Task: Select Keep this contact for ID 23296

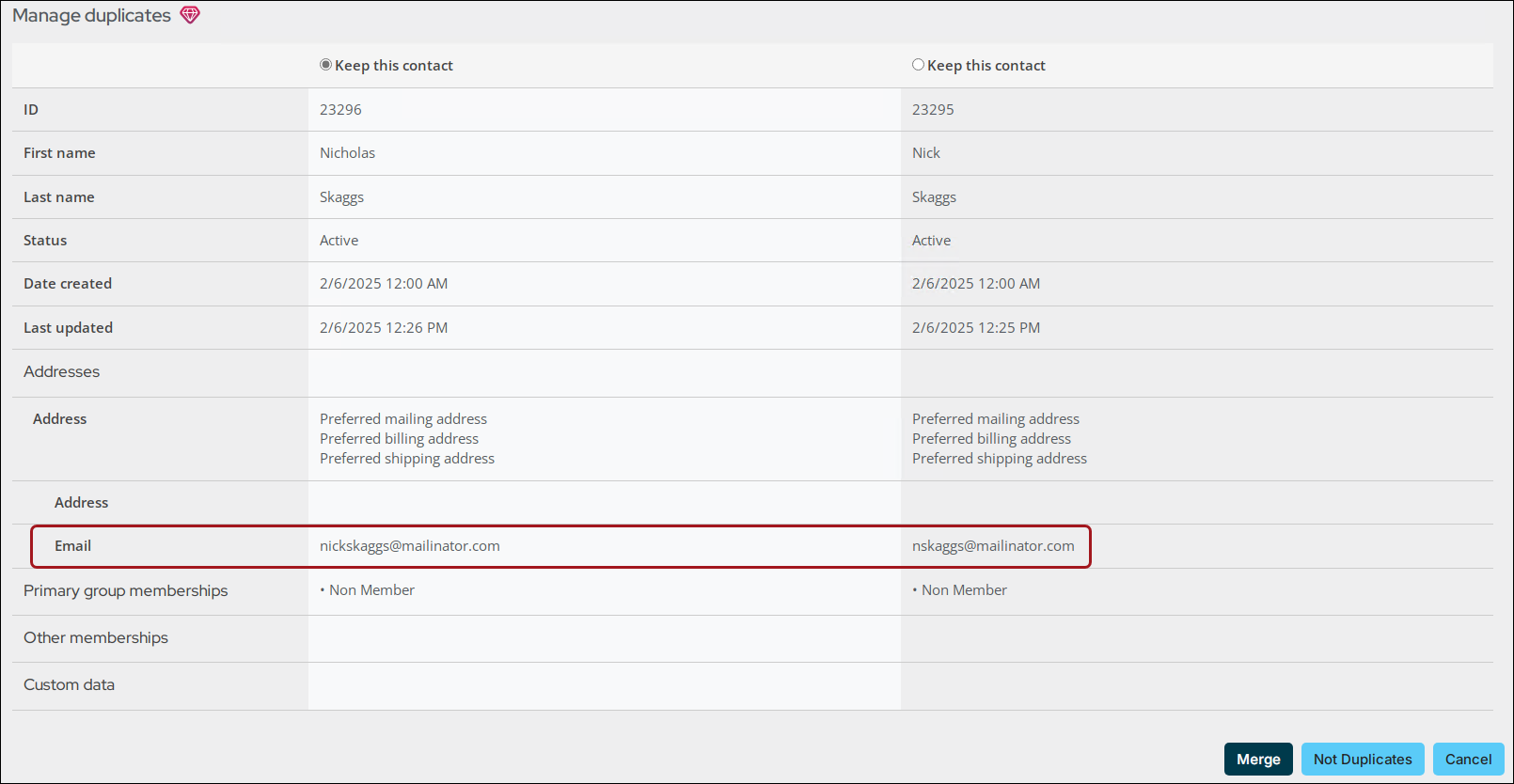Action: tap(326, 65)
